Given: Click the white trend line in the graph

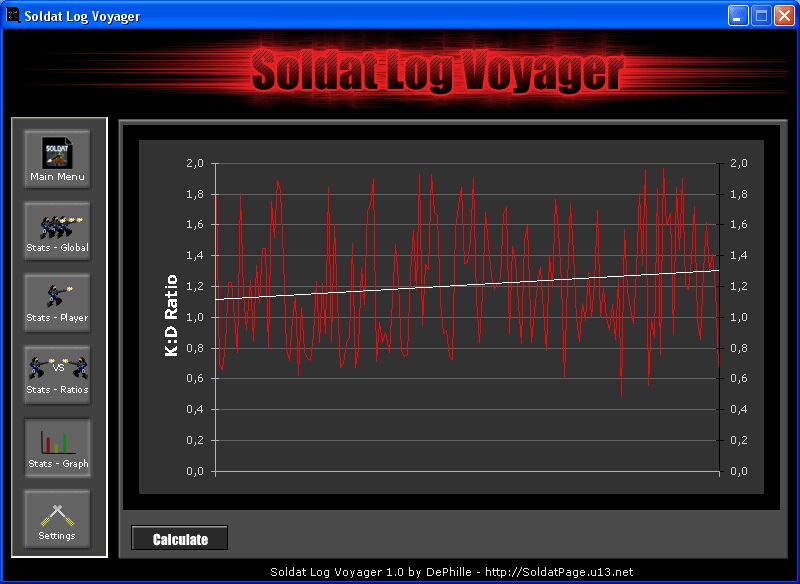Looking at the screenshot, I should point(467,285).
